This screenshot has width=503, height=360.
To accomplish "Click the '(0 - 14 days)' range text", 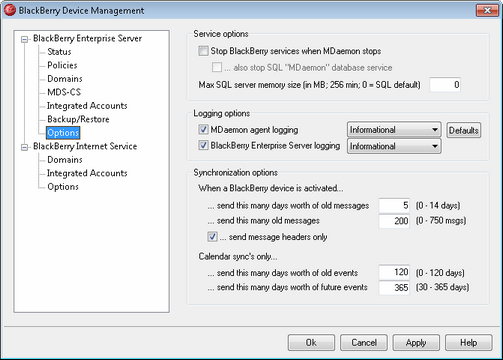I will (438, 205).
